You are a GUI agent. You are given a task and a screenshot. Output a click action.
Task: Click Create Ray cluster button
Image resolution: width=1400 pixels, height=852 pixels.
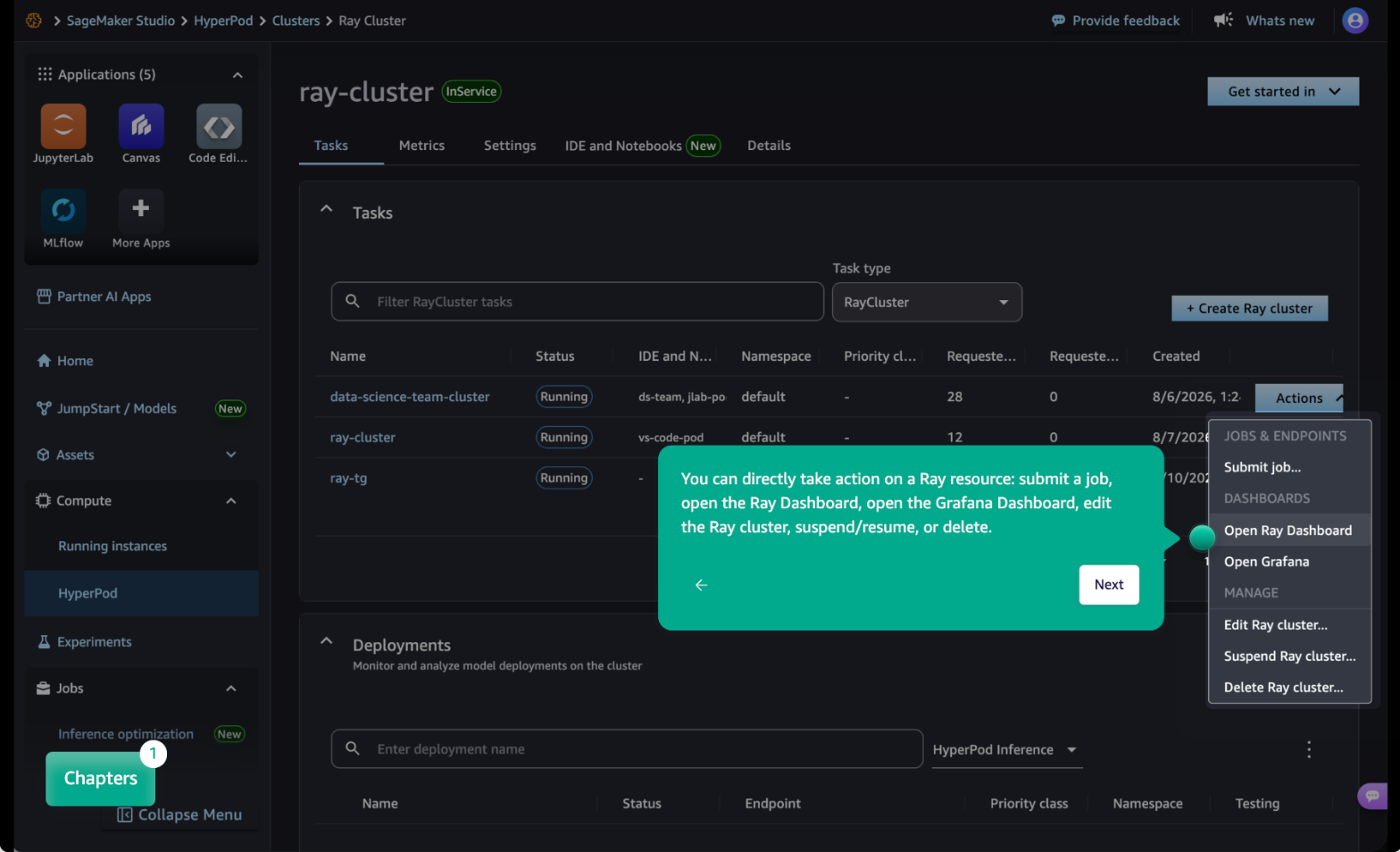click(x=1249, y=308)
